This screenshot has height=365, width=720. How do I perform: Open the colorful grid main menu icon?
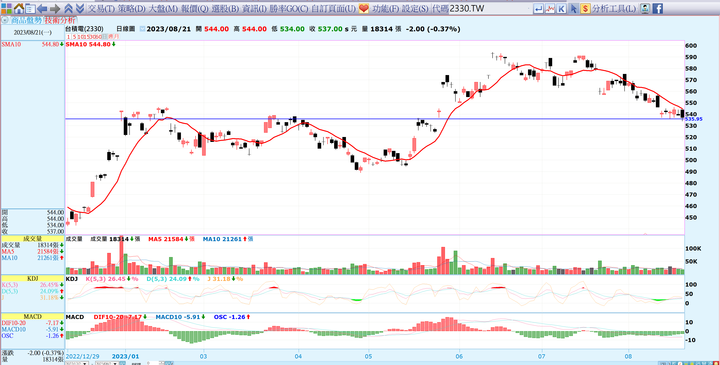click(6, 8)
